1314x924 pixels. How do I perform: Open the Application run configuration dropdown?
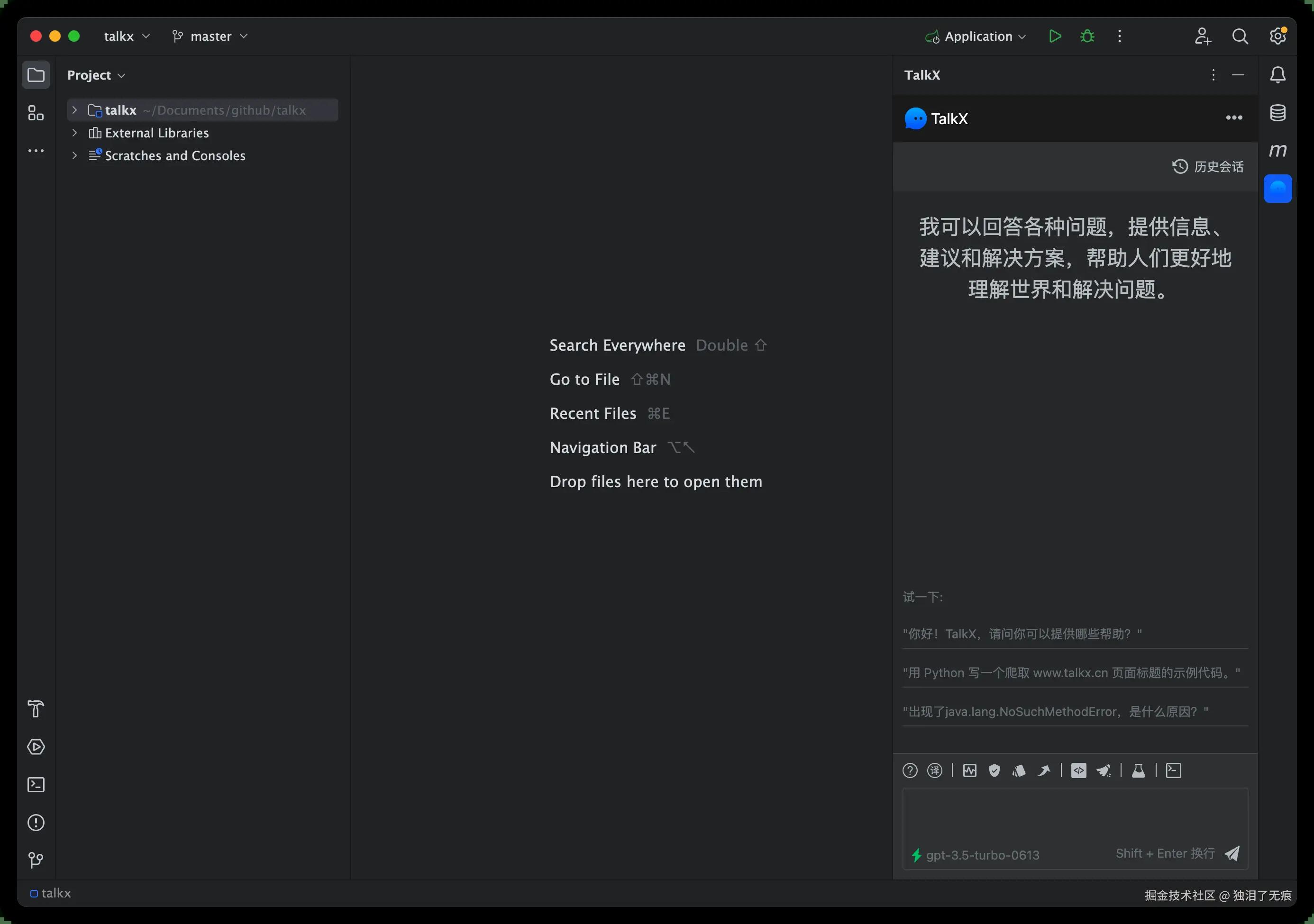pyautogui.click(x=975, y=36)
